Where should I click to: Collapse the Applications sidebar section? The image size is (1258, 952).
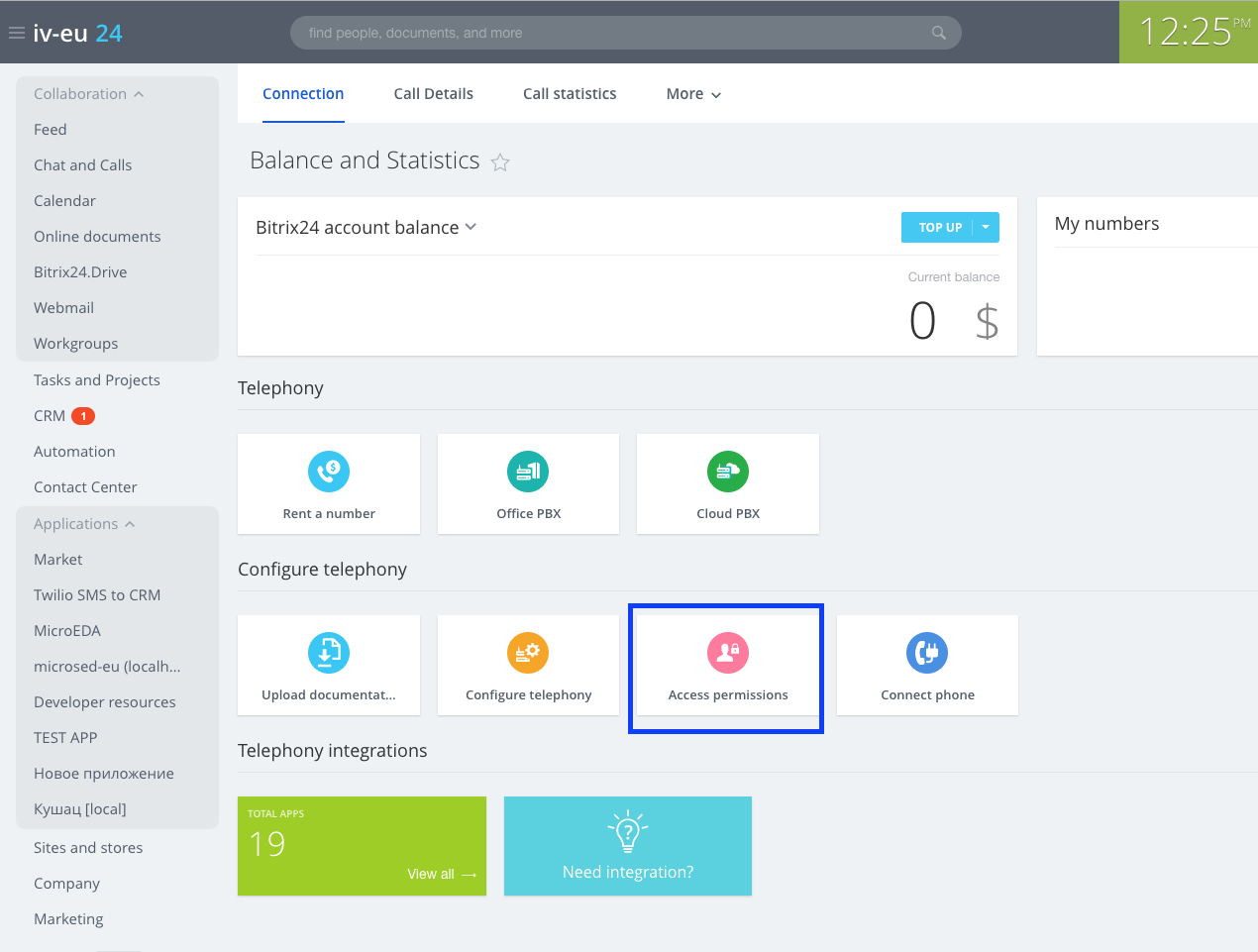84,524
